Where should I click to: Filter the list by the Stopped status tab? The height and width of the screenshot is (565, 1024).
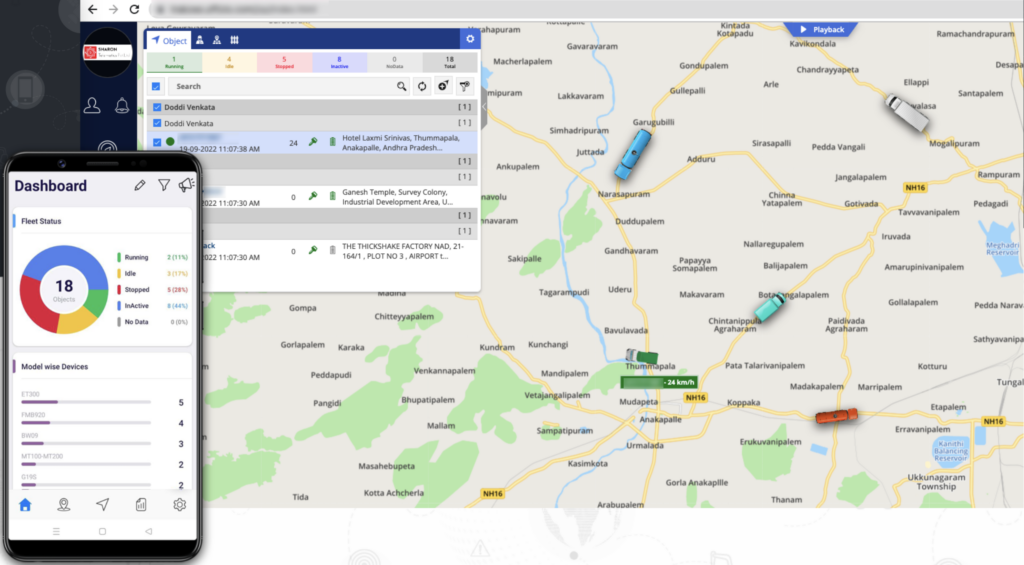(284, 63)
